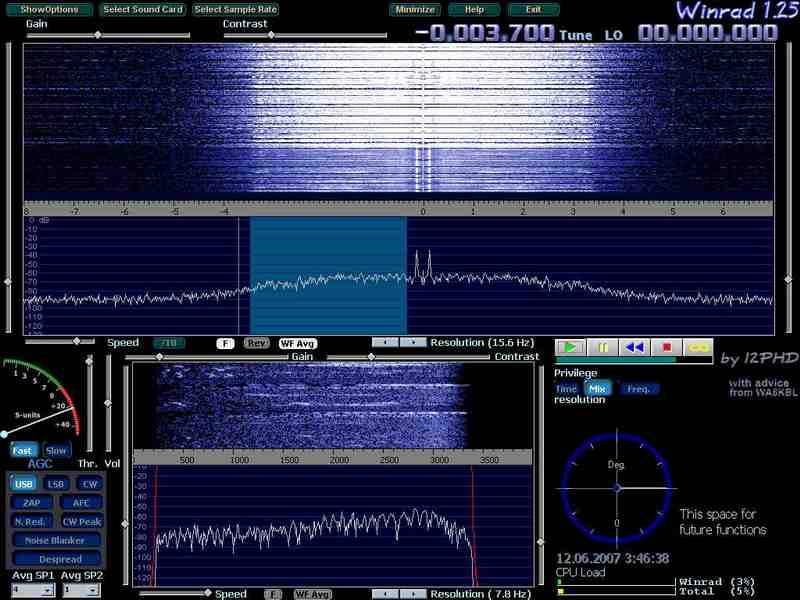This screenshot has width=800, height=600.
Task: Increase resolution with the right arrow beside Resolution (7.8 Hz)
Action: 413,594
